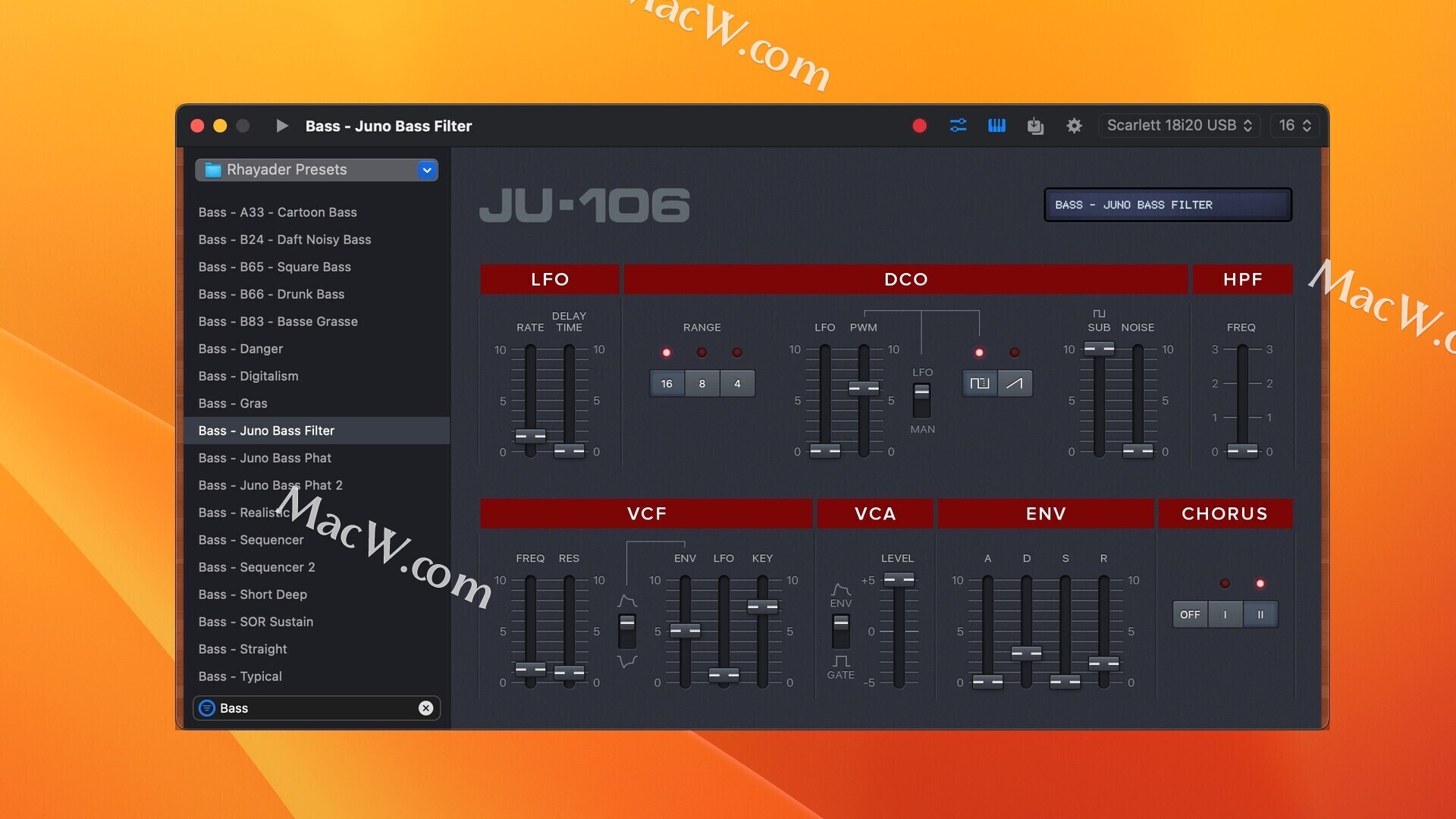1456x819 pixels.
Task: Set DCO range to 4
Action: [737, 384]
